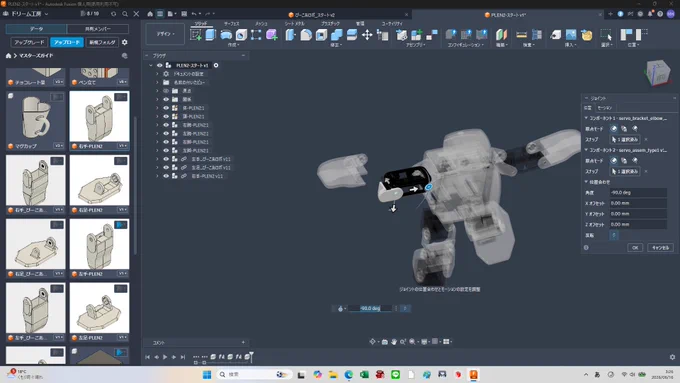The height and width of the screenshot is (383, 680).
Task: Click the ViewCube in the corner
Action: [658, 73]
